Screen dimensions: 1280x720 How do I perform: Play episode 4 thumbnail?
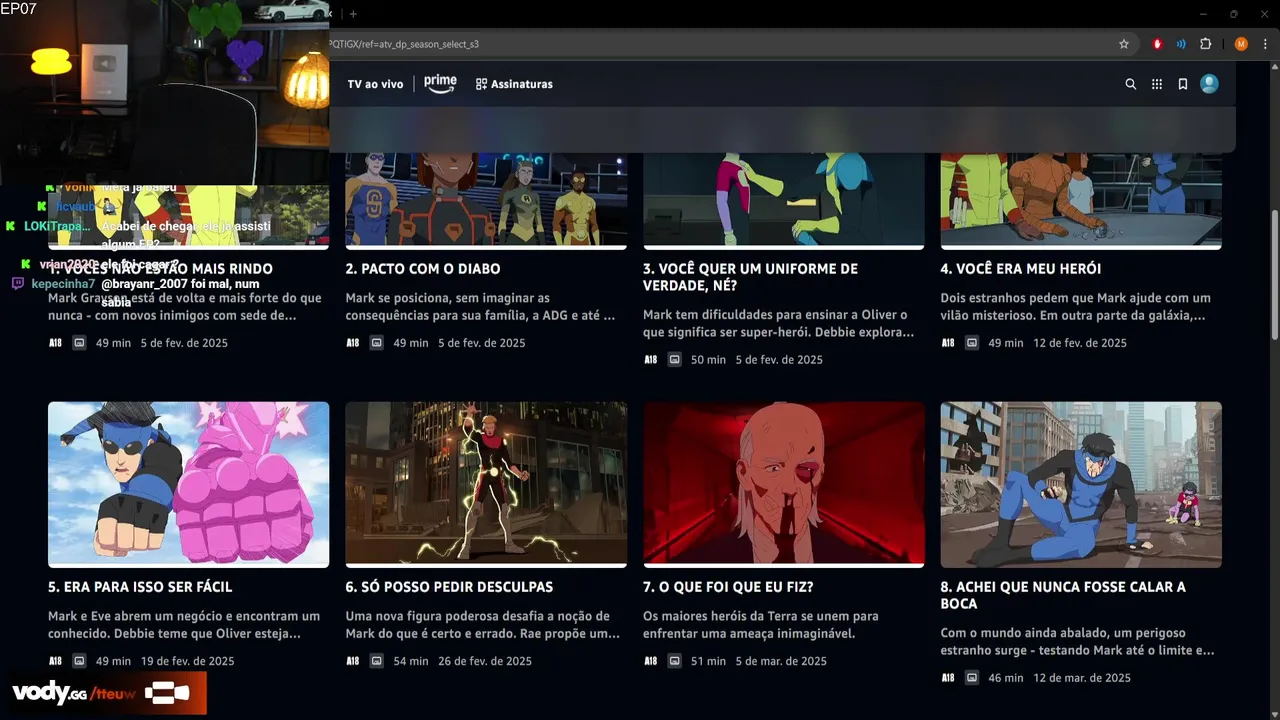(x=1081, y=200)
